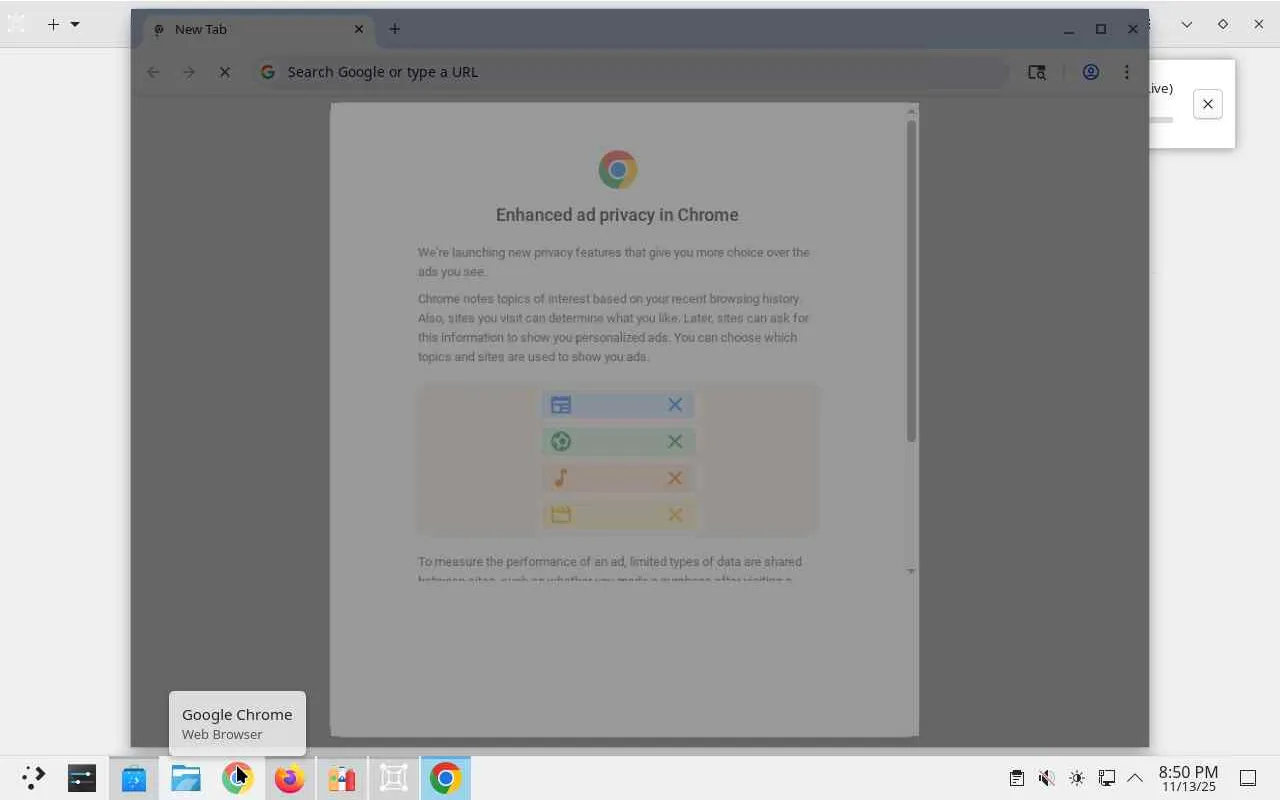Minimize the background window with its chevron

(x=1187, y=24)
